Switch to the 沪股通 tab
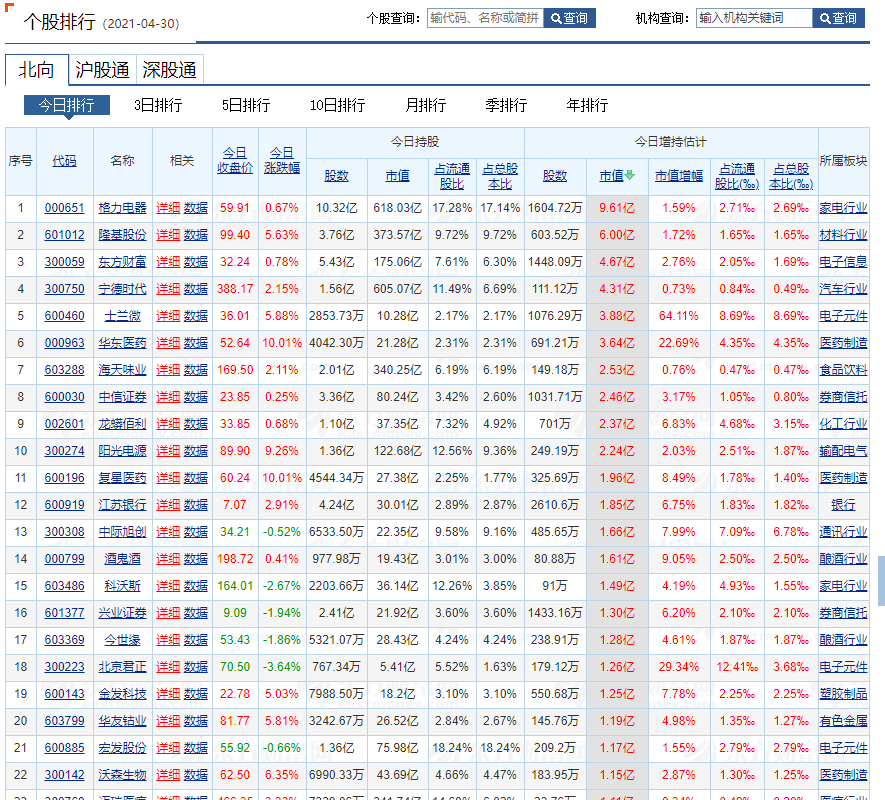Viewport: 885px width, 800px height. tap(102, 70)
